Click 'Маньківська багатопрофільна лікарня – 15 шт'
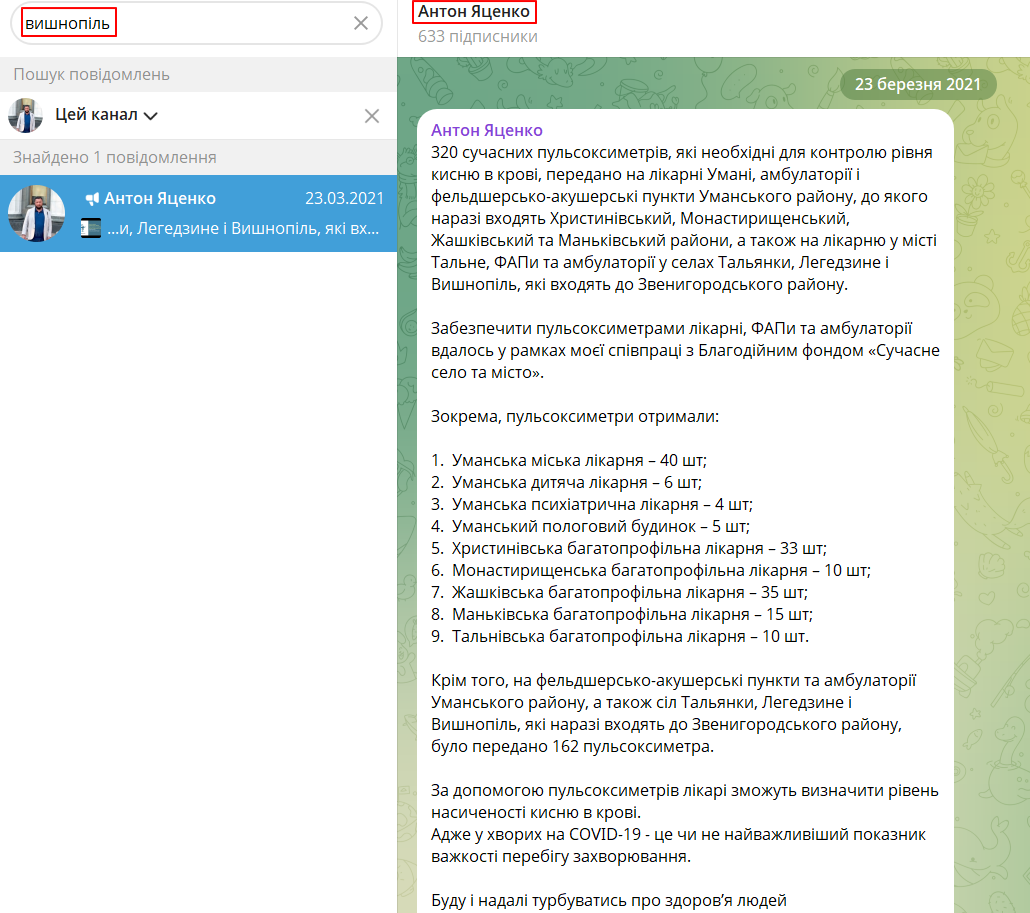Image resolution: width=1030 pixels, height=913 pixels. pos(622,615)
